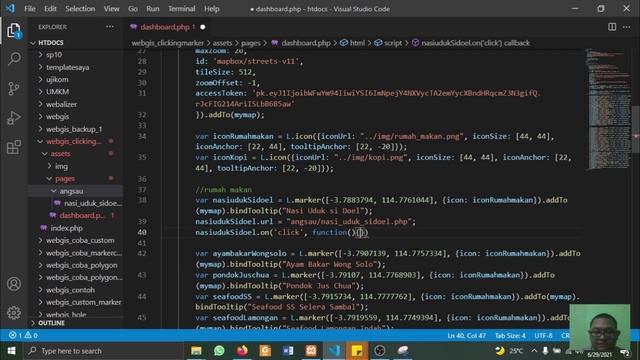Open the Explorer view in activity bar
Viewport: 640px width, 360px height.
pos(13,31)
